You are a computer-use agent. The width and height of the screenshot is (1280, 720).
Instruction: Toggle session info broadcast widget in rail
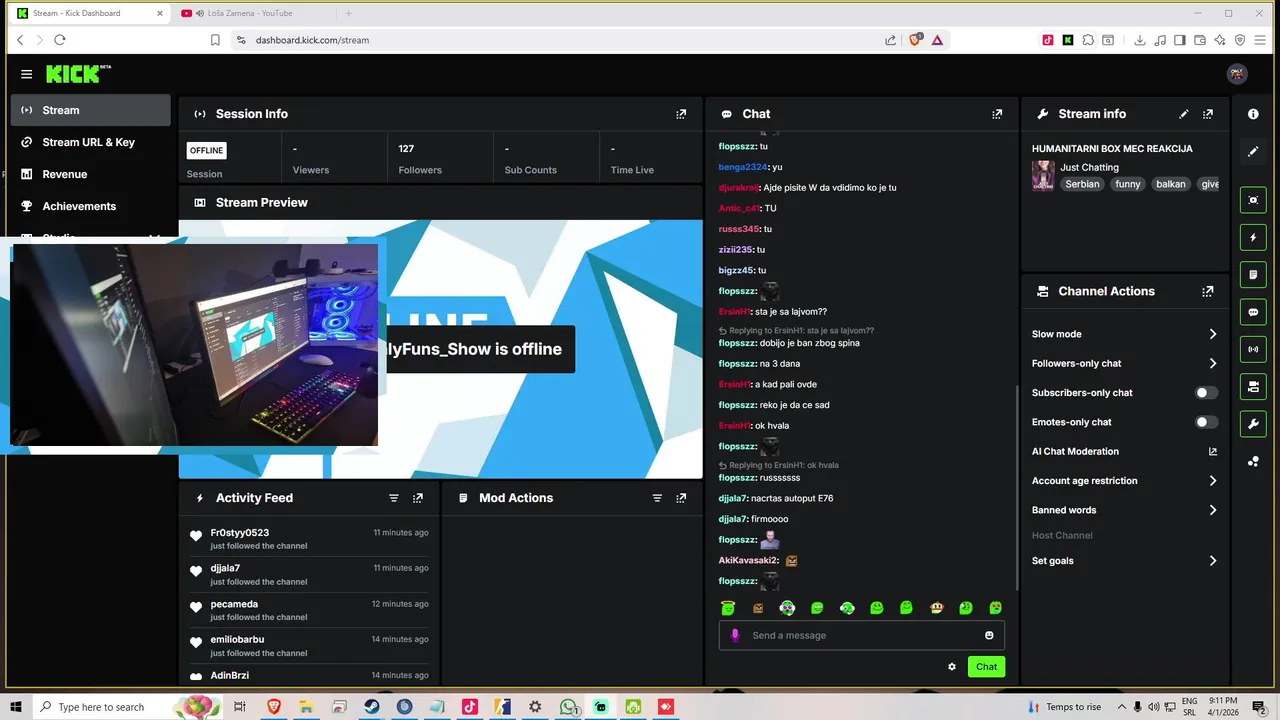pyautogui.click(x=1253, y=349)
